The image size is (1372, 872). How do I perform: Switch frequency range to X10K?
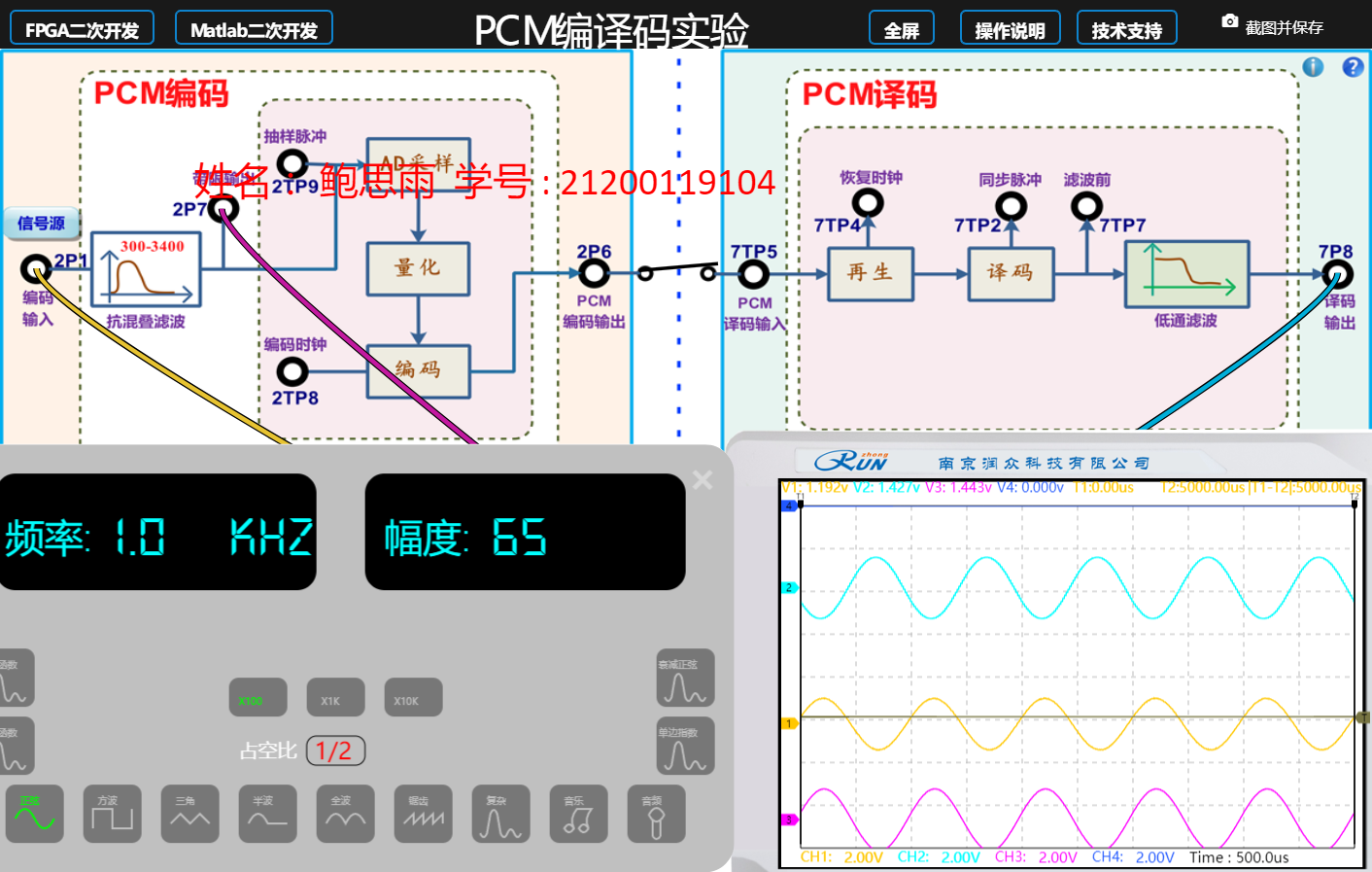413,698
